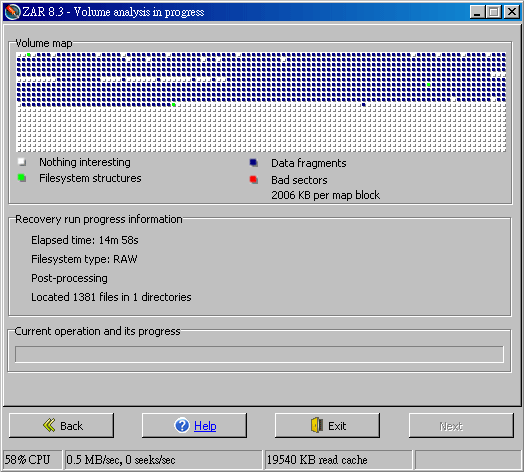
Task: Click the white Nothing interesting legend square
Action: (22, 162)
